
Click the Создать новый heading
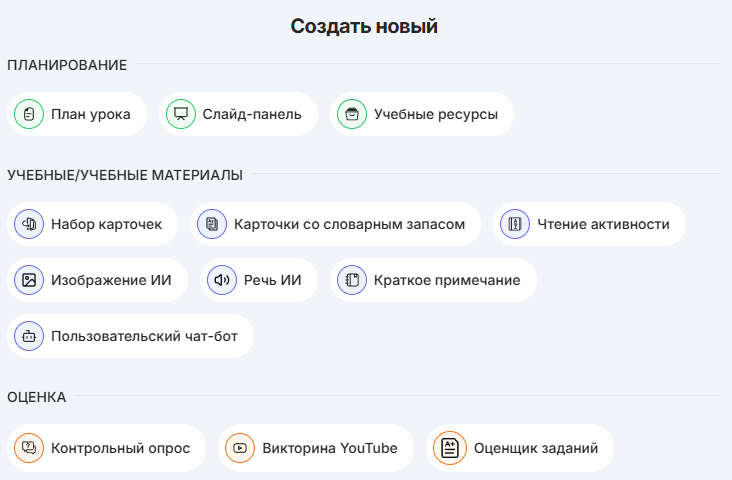[x=364, y=27]
